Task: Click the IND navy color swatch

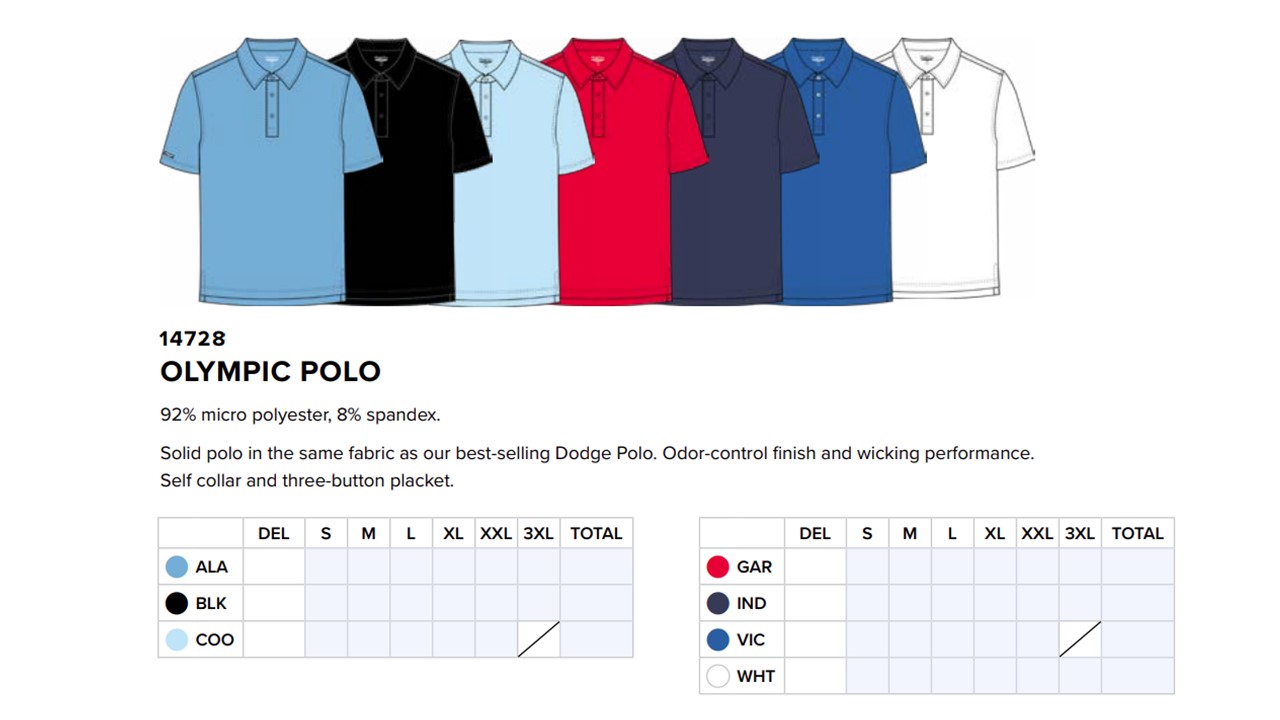Action: 718,603
